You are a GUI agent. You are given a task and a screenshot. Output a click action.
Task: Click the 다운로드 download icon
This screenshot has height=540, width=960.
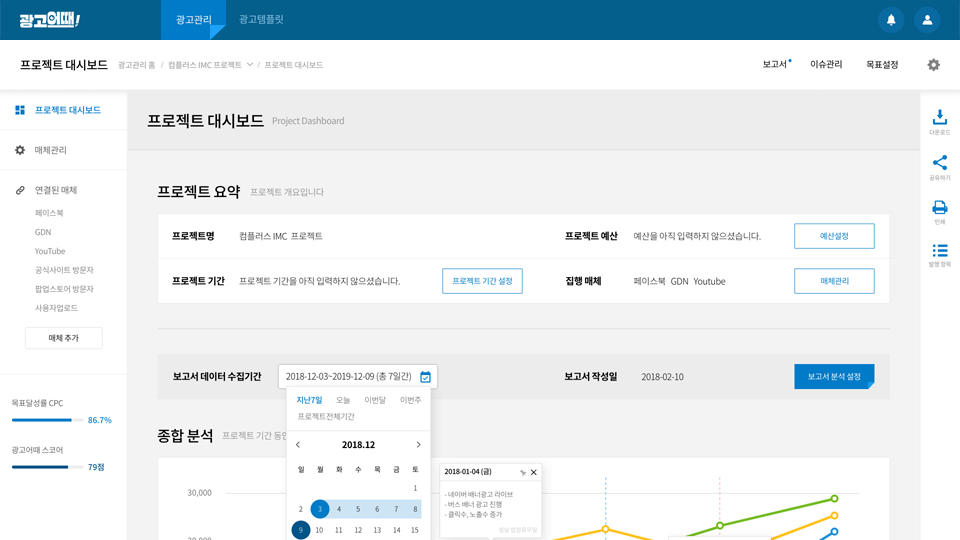[x=939, y=117]
